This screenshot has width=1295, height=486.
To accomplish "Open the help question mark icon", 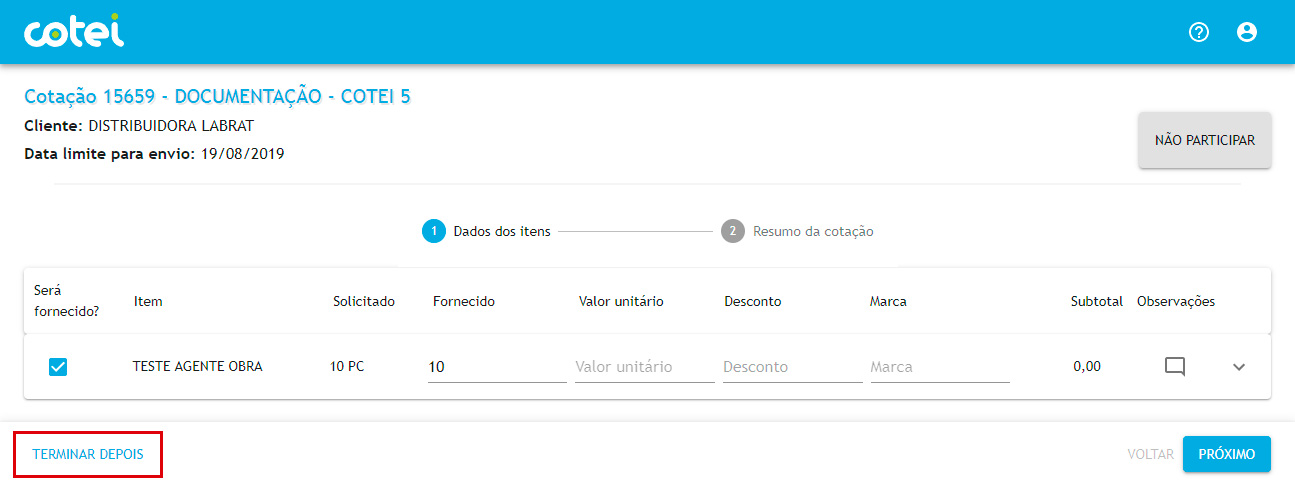I will 1199,32.
